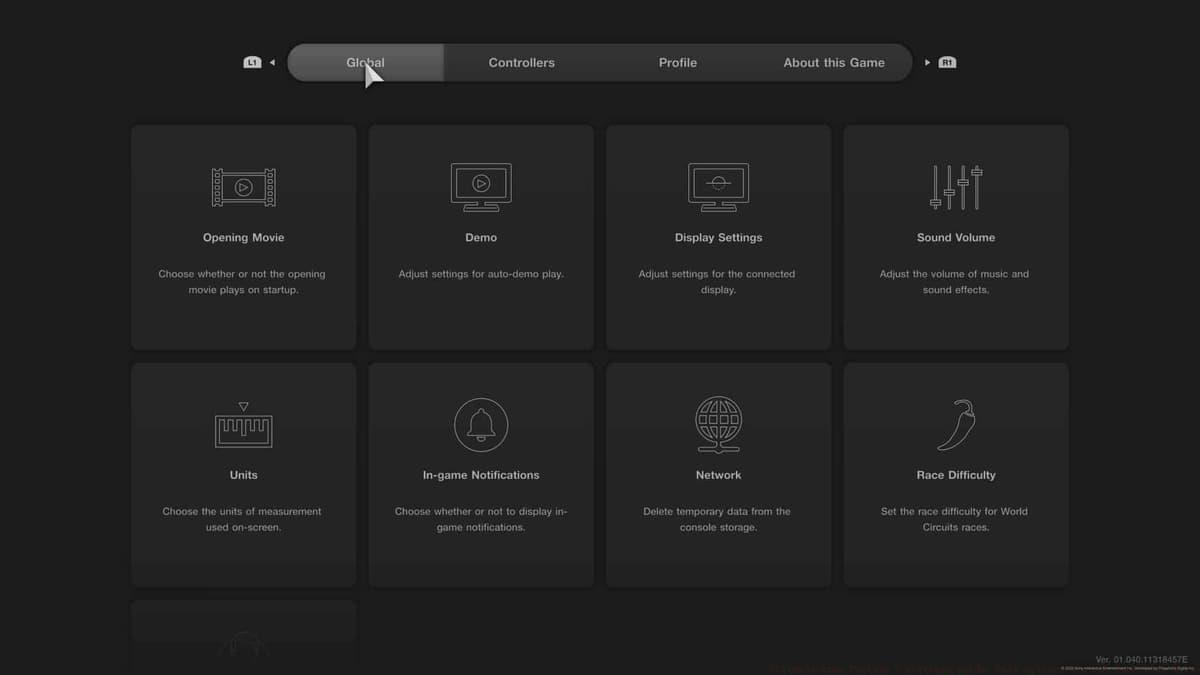
Task: Select the Global tab
Action: pos(365,62)
